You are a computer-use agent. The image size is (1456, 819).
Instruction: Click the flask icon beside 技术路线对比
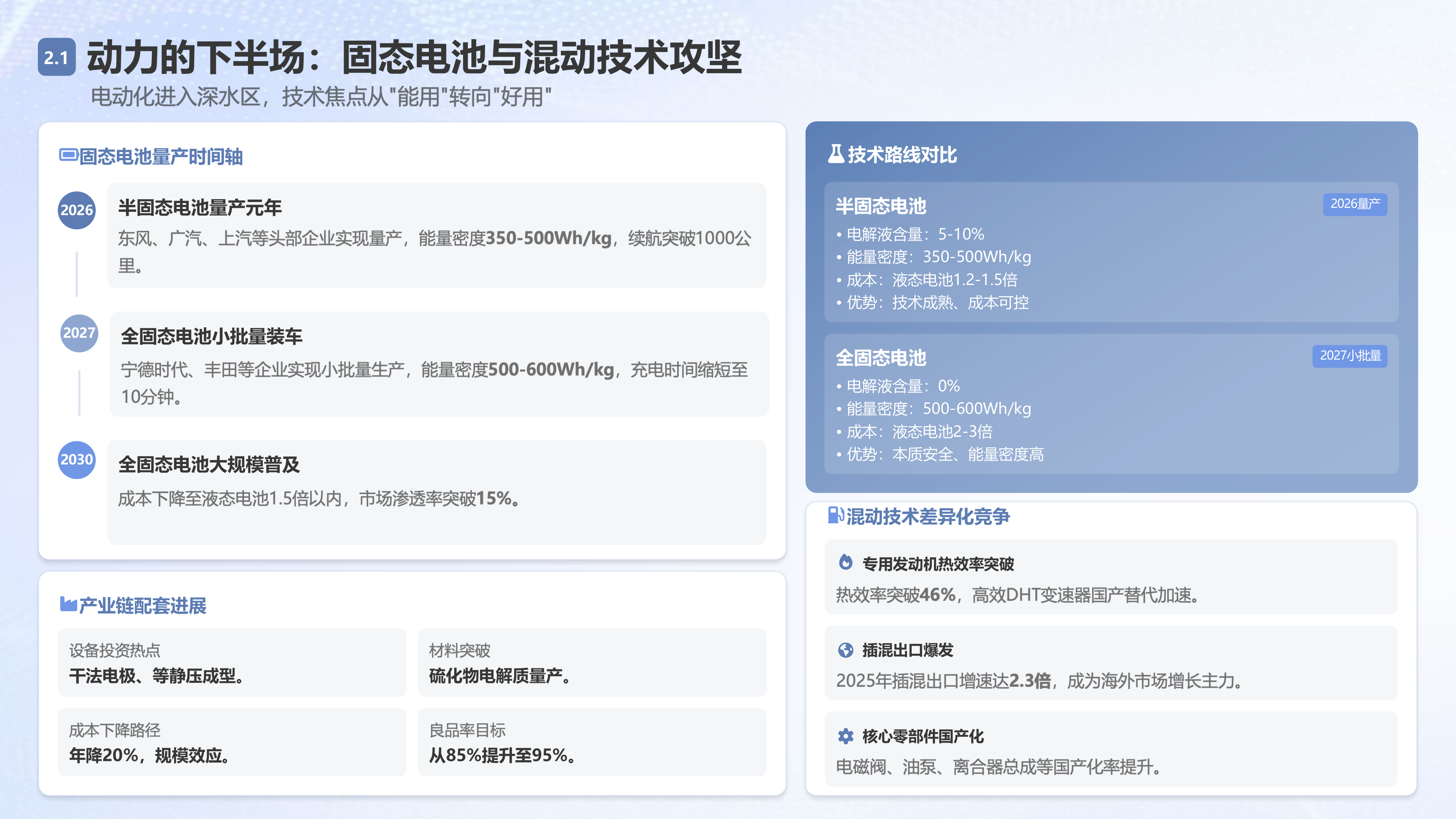click(x=836, y=154)
